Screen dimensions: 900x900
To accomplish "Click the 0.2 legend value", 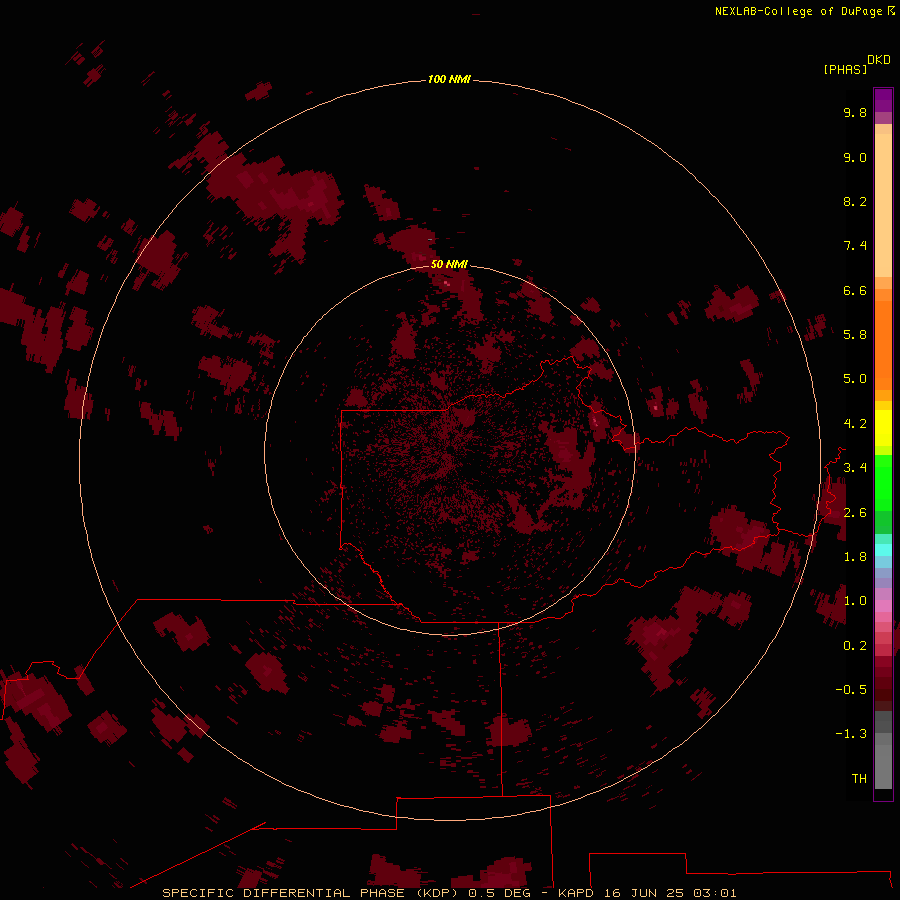I will tap(855, 646).
